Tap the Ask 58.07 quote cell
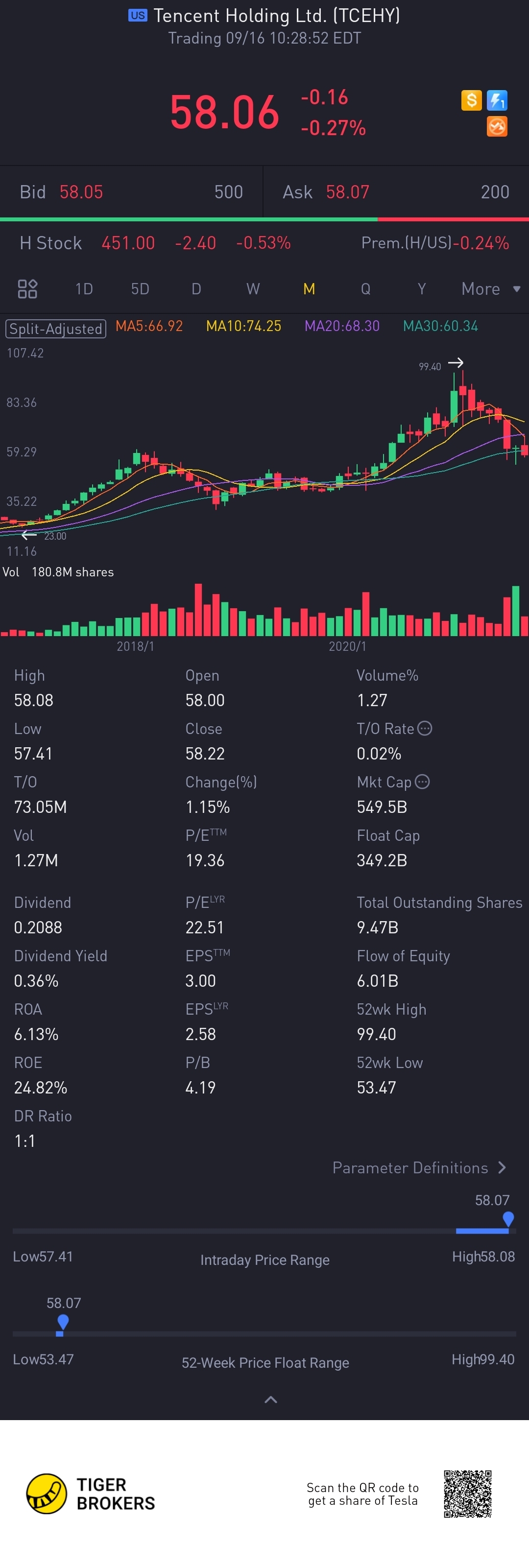The width and height of the screenshot is (529, 1568). pos(396,192)
